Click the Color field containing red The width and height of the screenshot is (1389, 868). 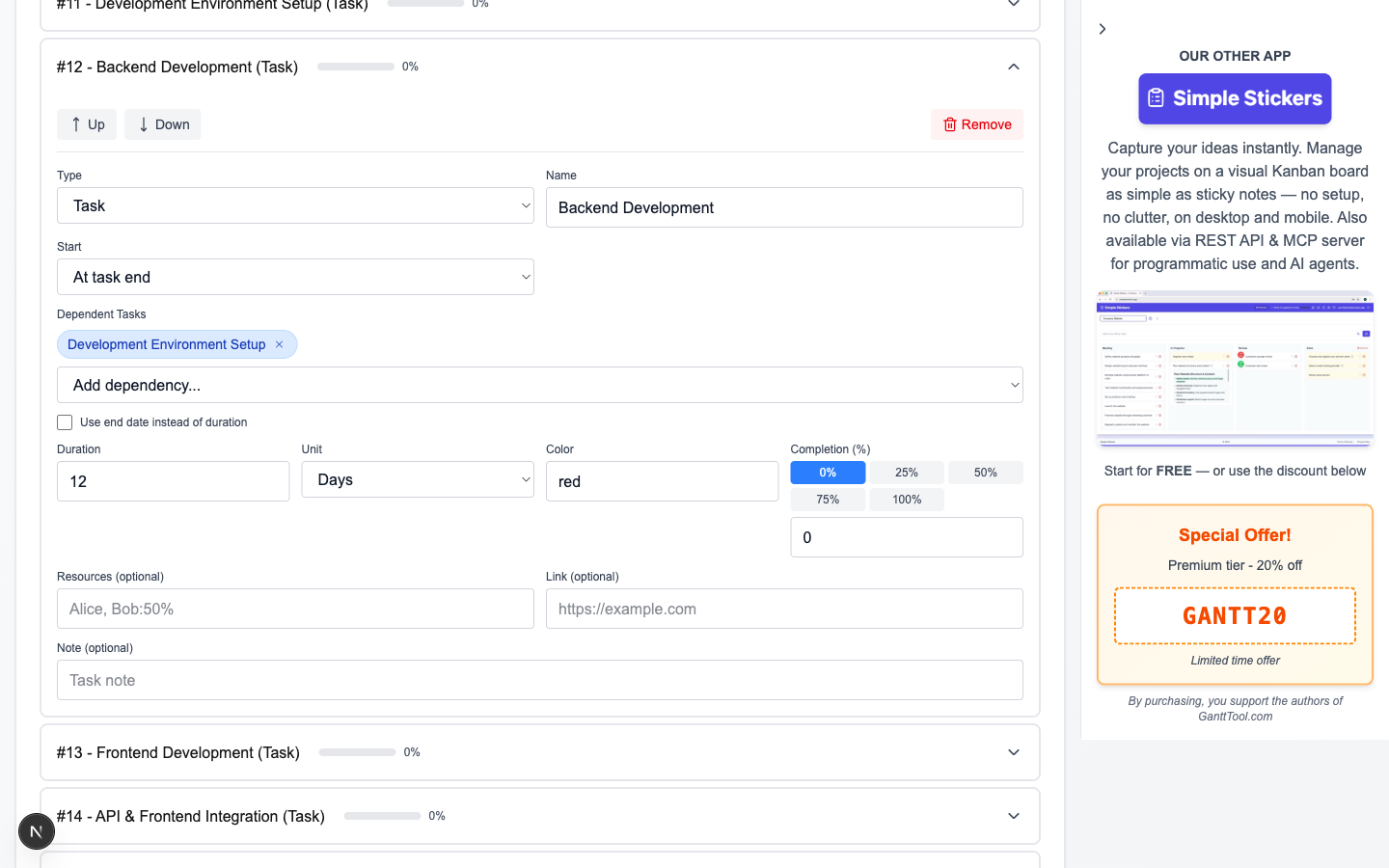point(662,481)
